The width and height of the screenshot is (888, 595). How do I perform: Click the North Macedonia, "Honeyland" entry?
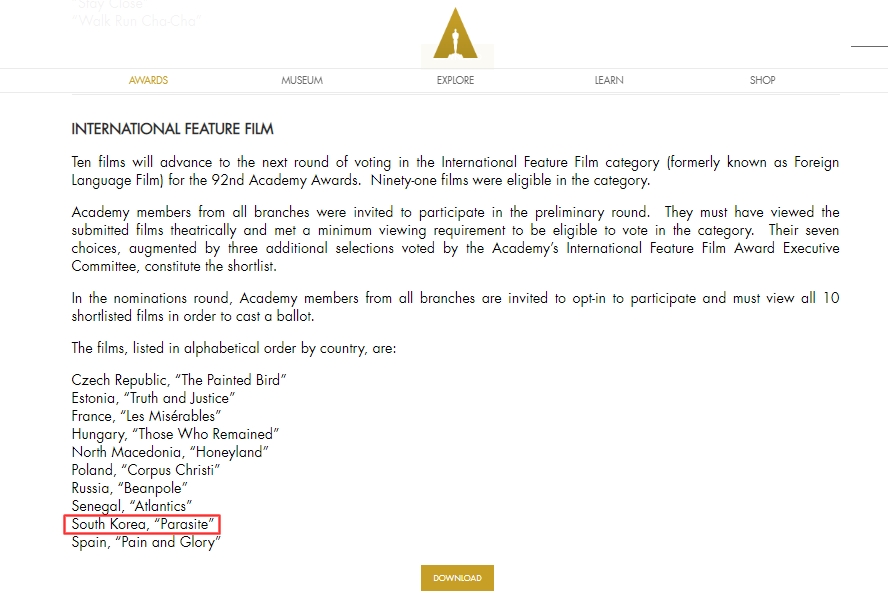170,452
